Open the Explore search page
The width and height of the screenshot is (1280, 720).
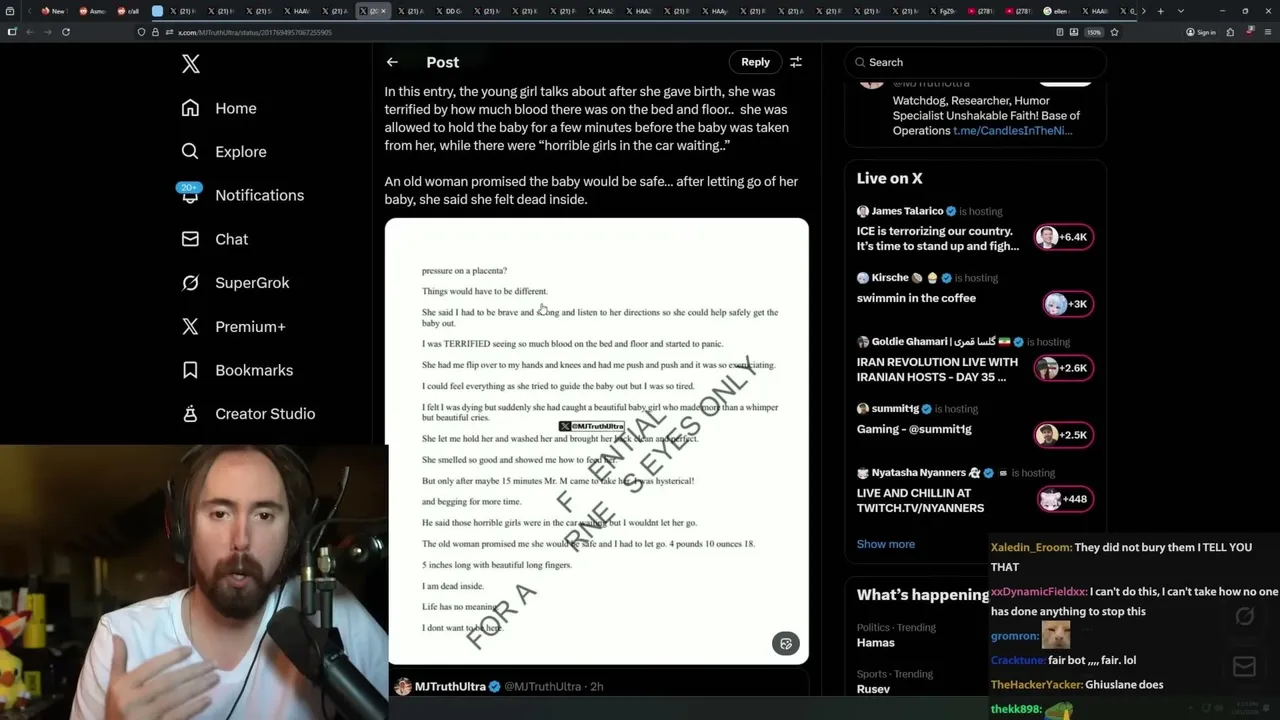pos(224,152)
